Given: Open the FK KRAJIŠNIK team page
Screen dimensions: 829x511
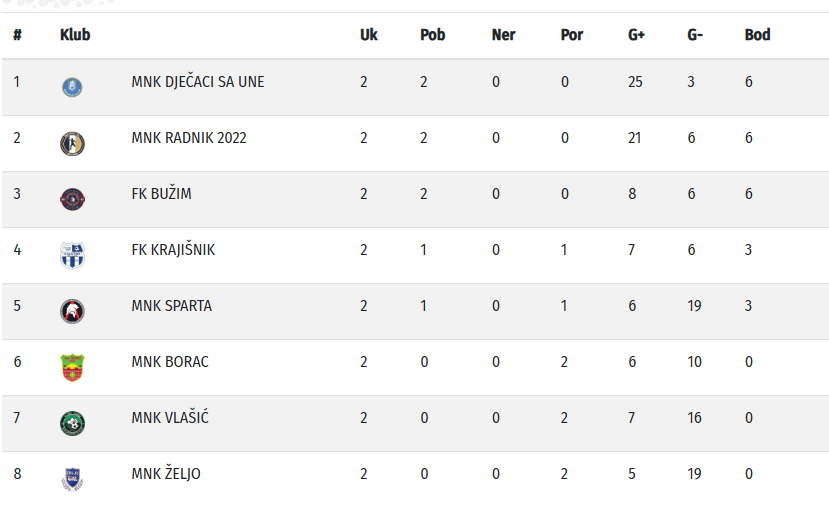Looking at the screenshot, I should 173,250.
